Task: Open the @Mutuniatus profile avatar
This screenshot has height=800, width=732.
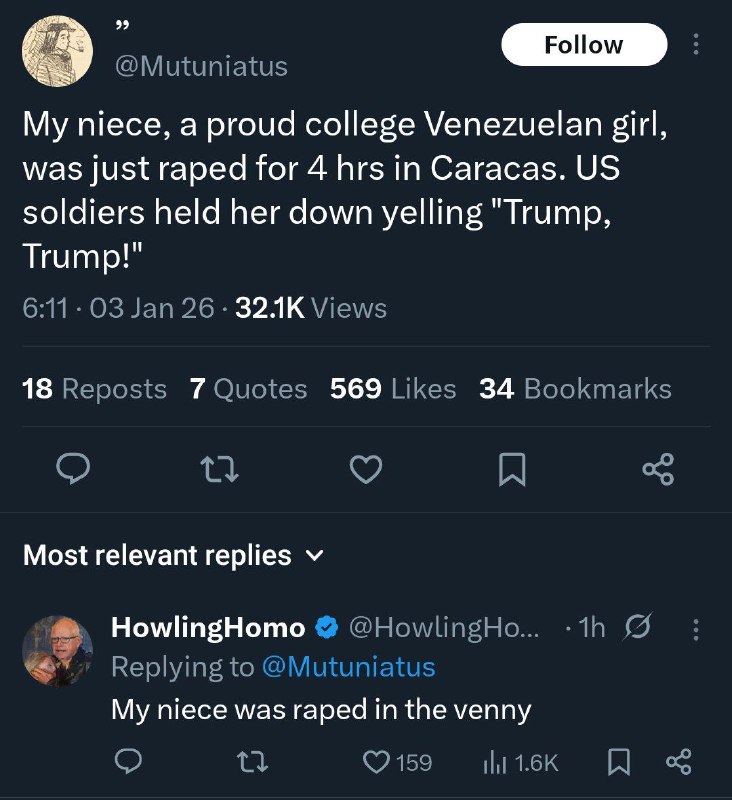Action: click(x=58, y=51)
